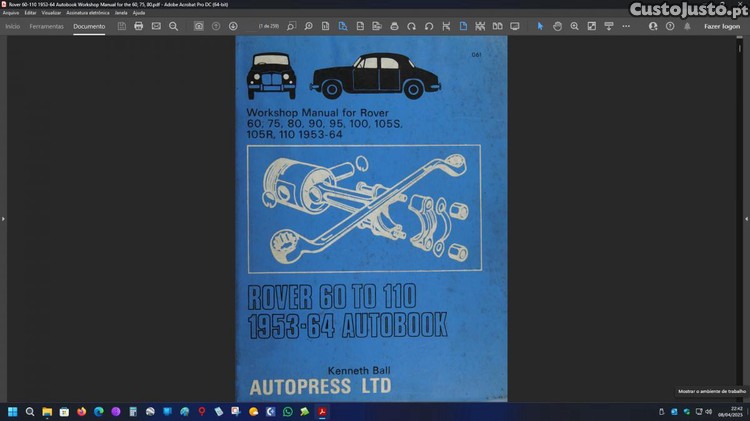Screen dimensions: 750x421
Task: Expand the left navigation pane arrow
Action: click(4, 218)
